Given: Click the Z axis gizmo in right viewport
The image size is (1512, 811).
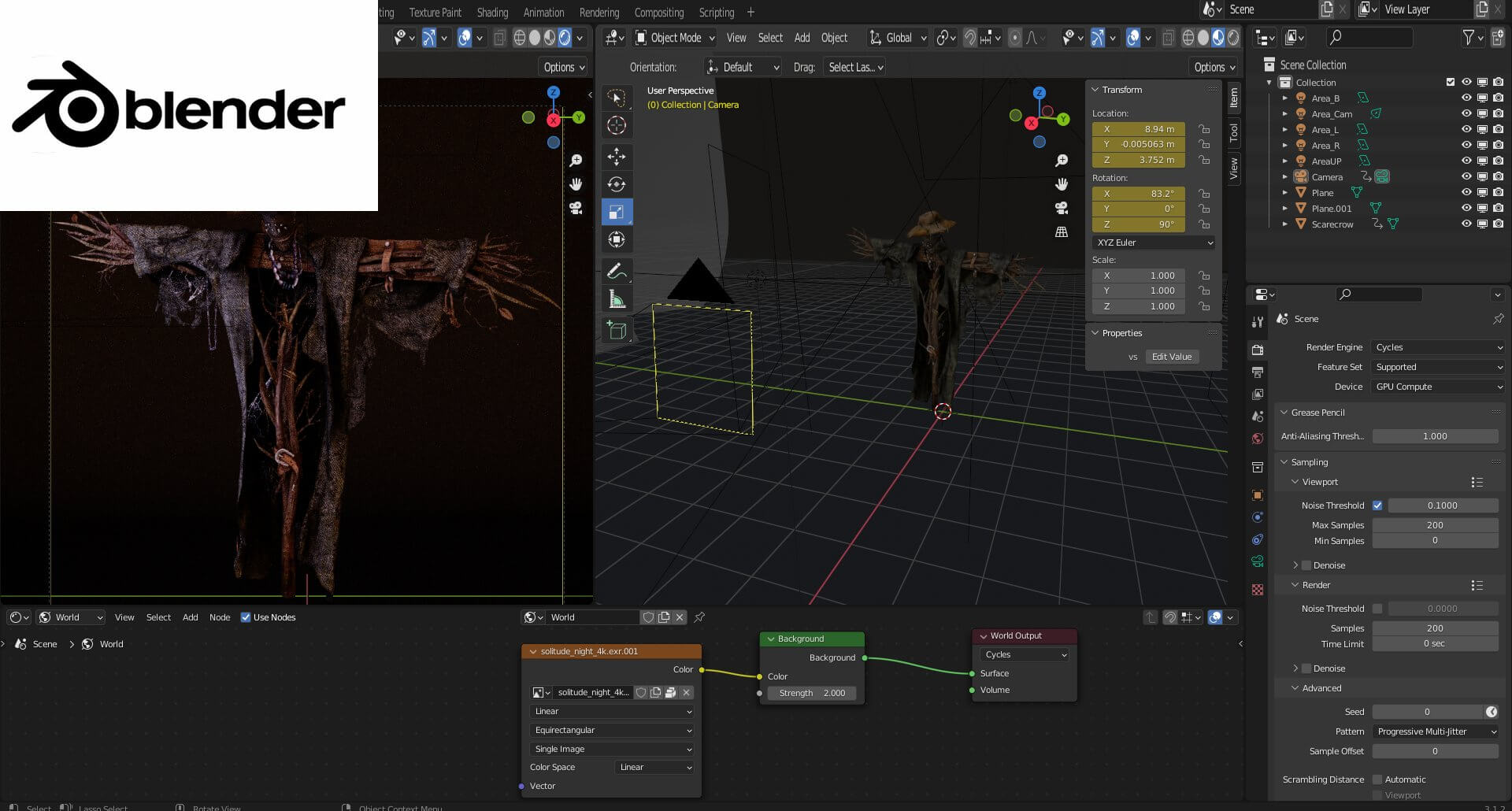Looking at the screenshot, I should click(x=1039, y=93).
